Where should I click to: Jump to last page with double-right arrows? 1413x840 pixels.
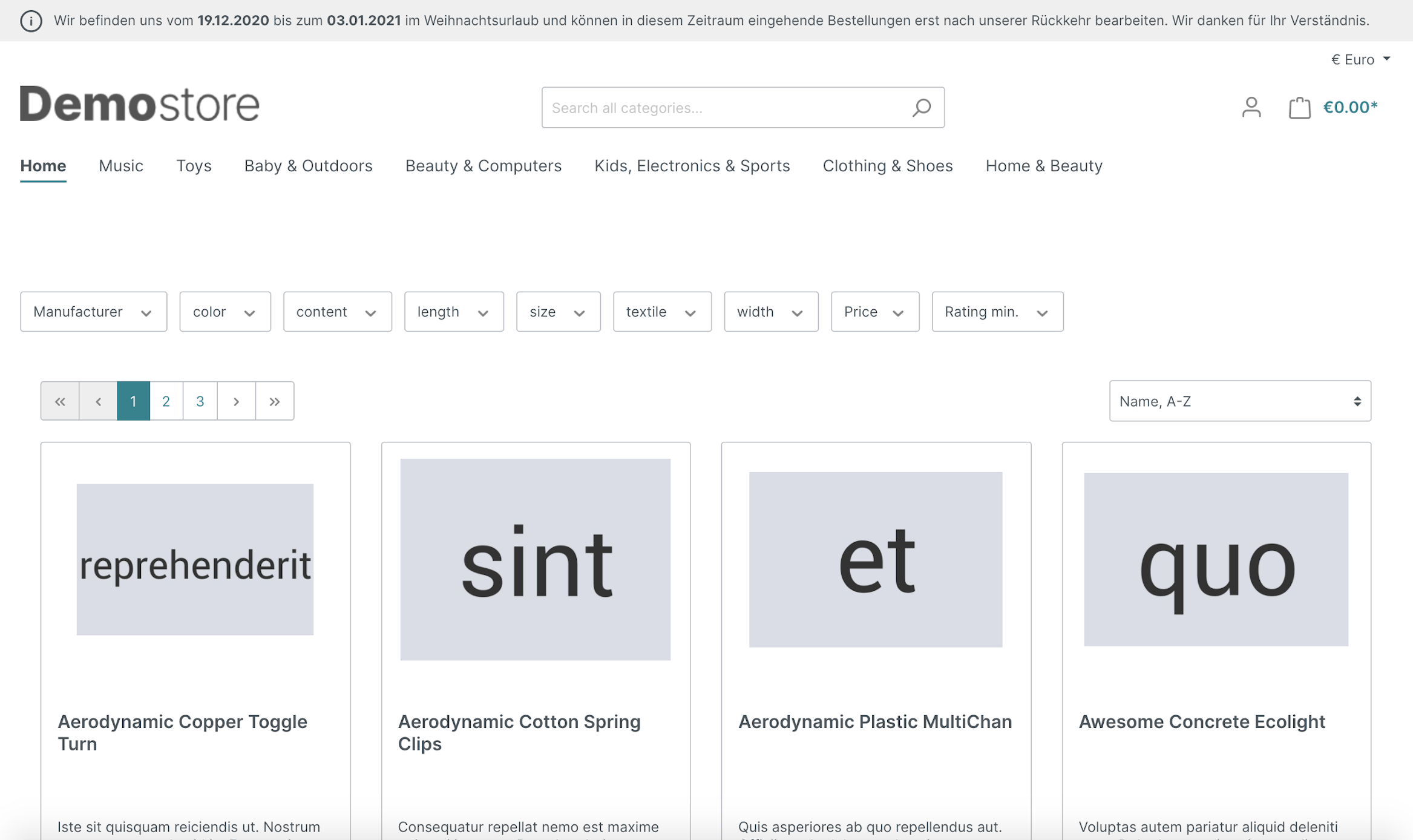tap(275, 401)
